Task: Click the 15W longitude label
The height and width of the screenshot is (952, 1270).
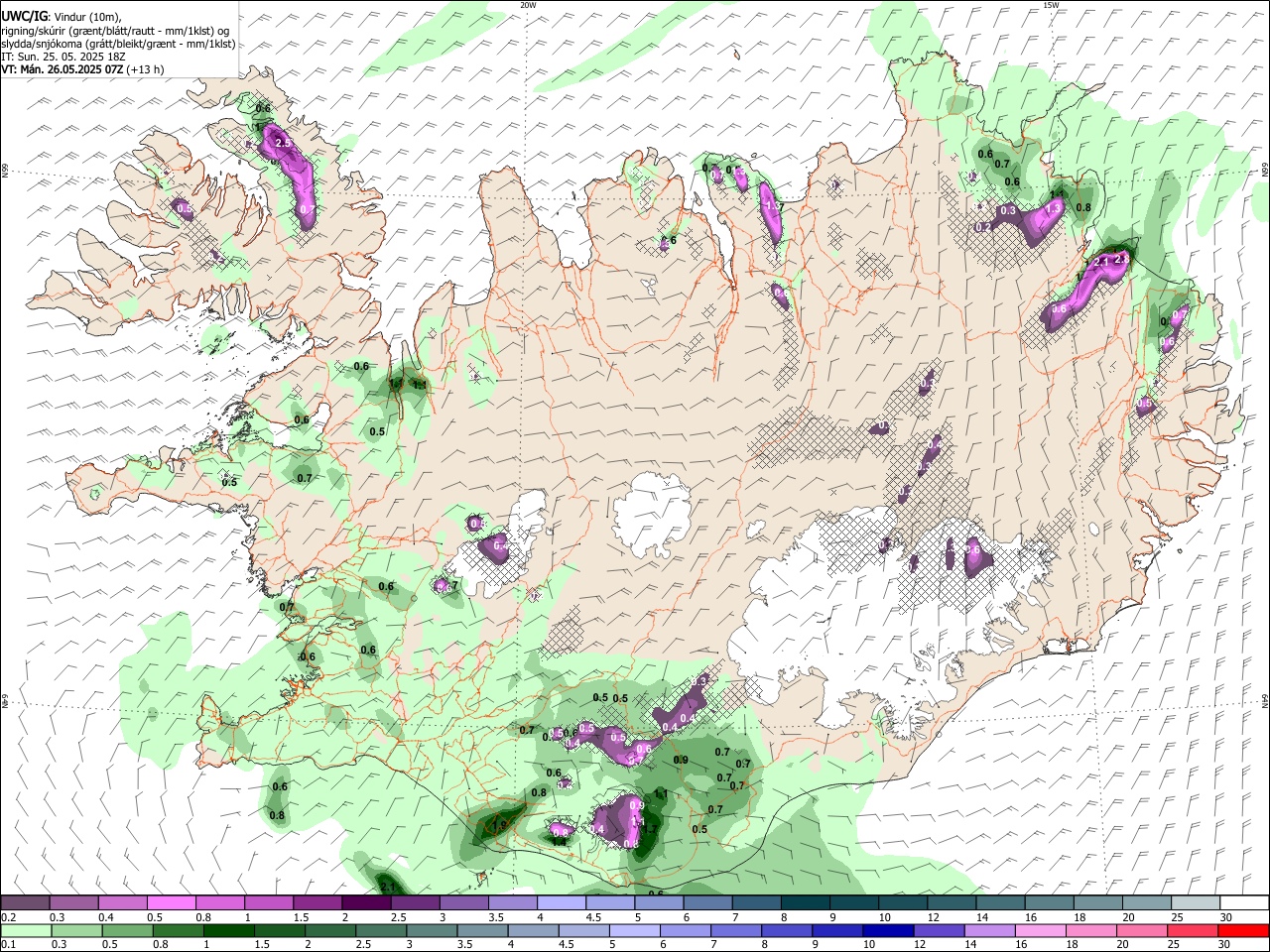Action: [1051, 5]
